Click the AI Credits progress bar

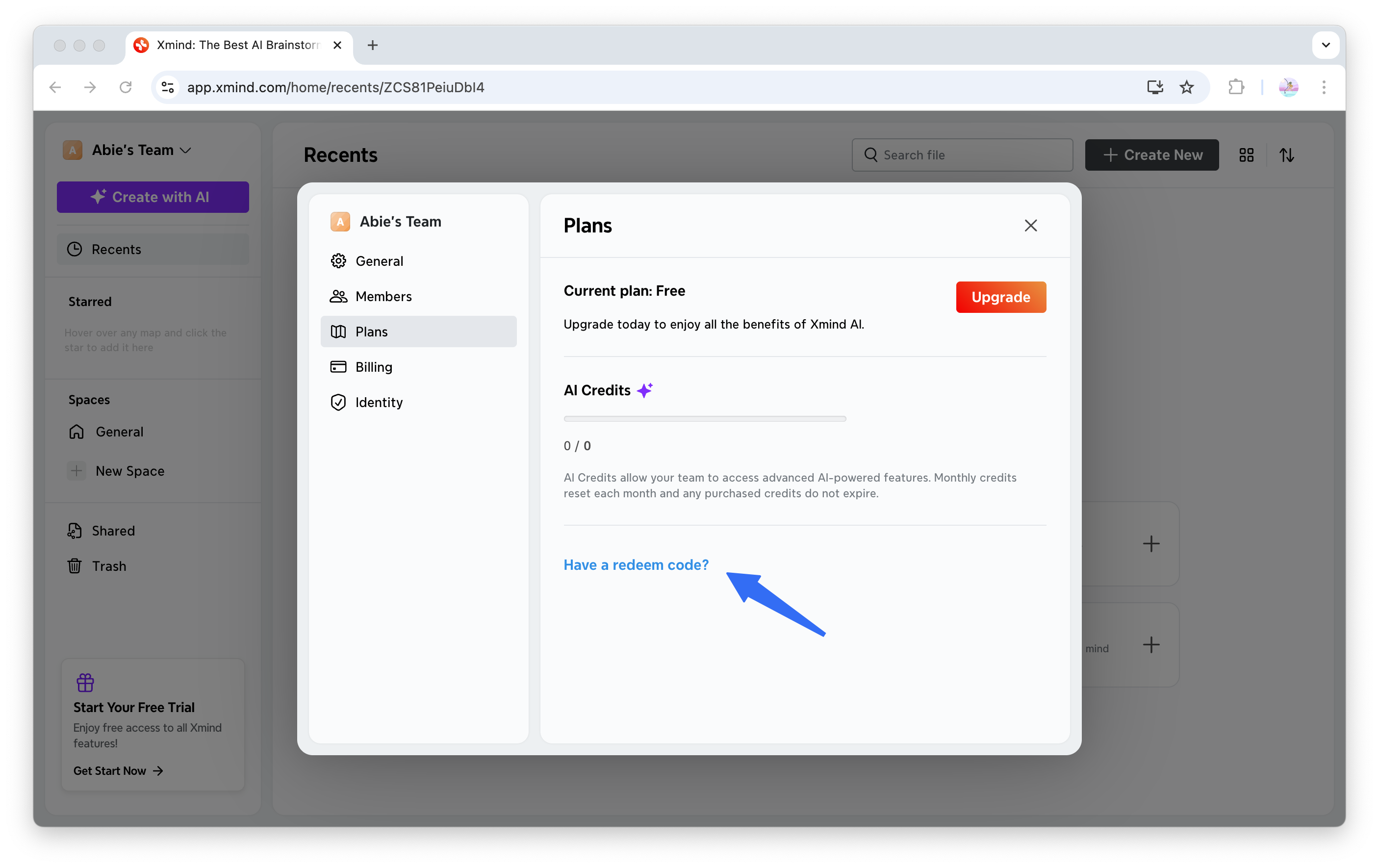tap(704, 418)
